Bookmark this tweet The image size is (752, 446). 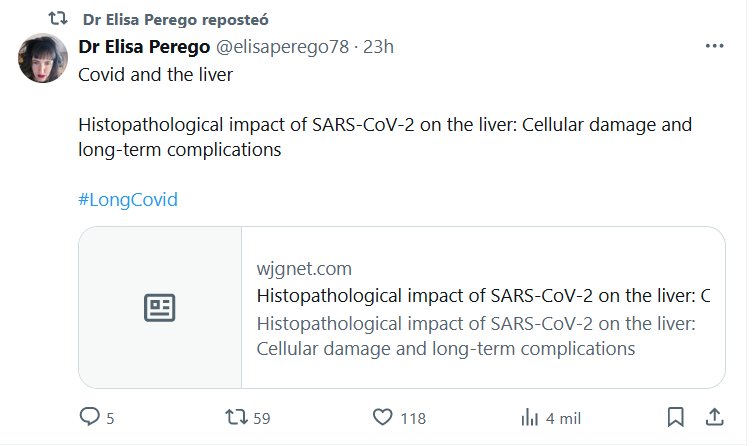pyautogui.click(x=676, y=418)
